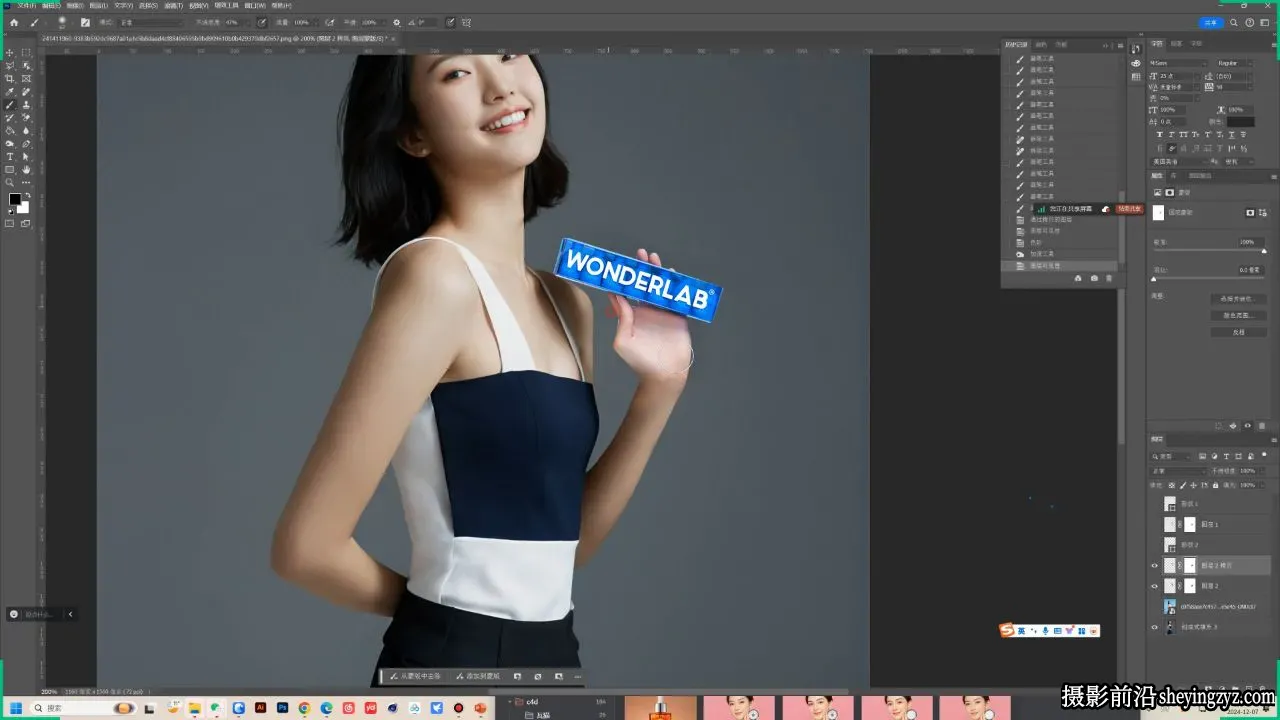This screenshot has height=720, width=1280.
Task: Hide the 创成式填充 3 layer
Action: tap(1154, 627)
